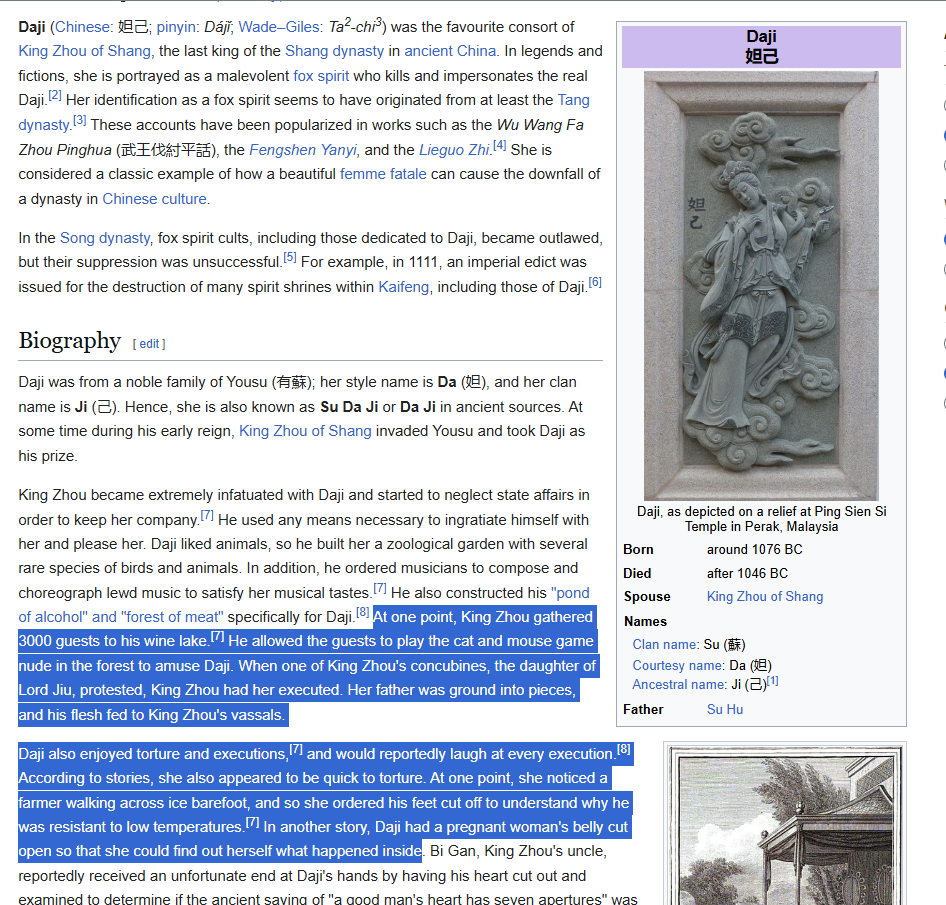Open the Su Hu father link

pos(725,710)
